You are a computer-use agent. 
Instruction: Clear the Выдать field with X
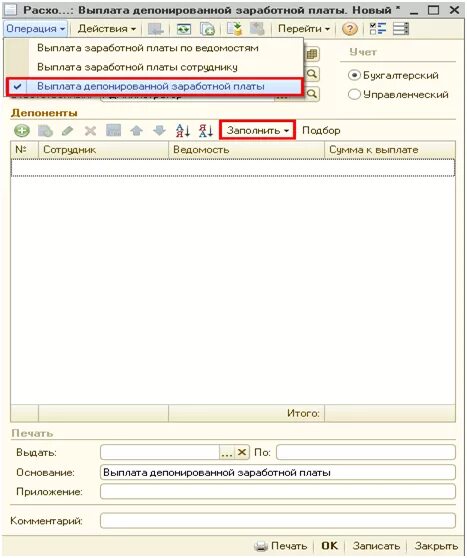click(242, 453)
